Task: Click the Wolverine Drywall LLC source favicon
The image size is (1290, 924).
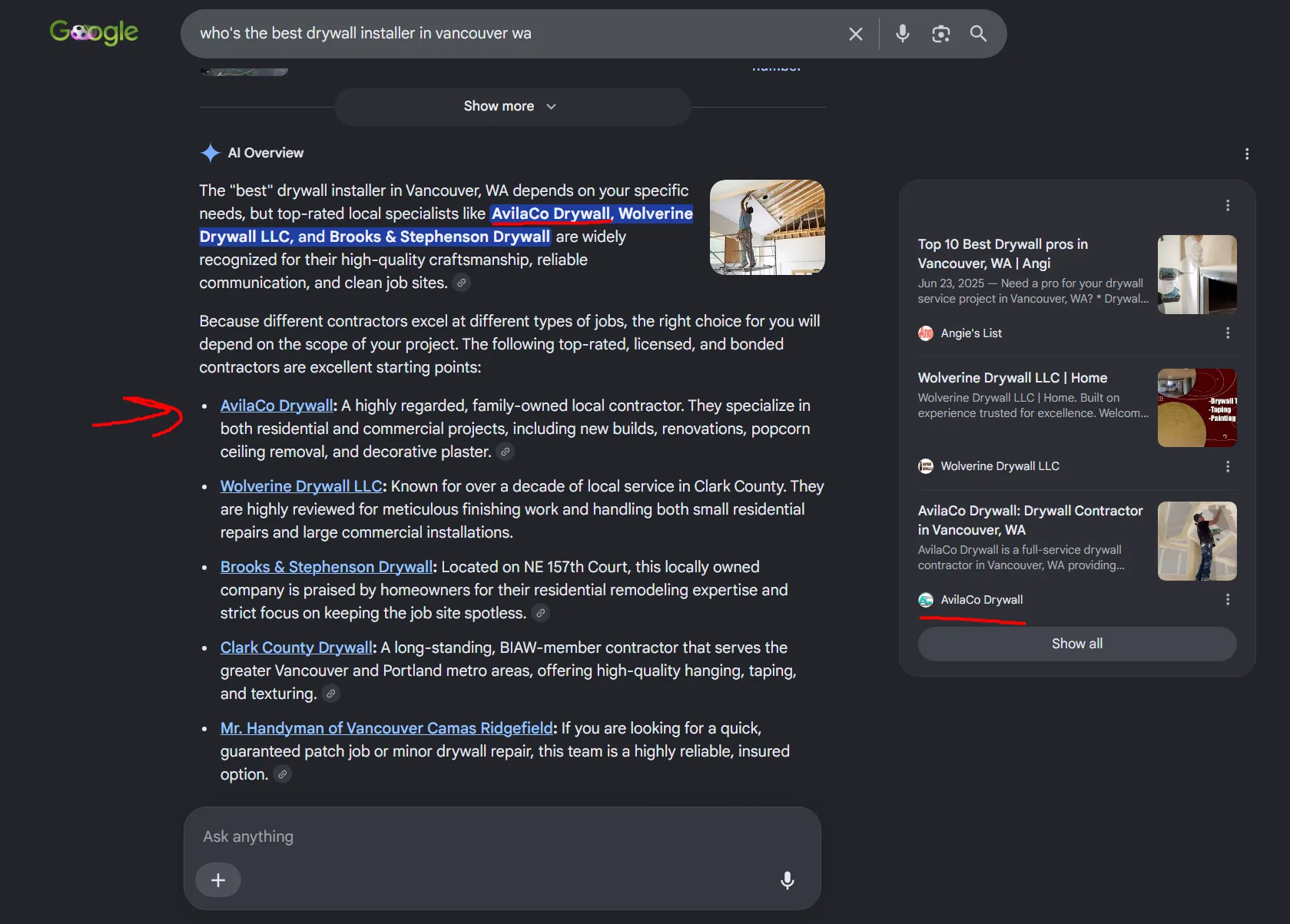Action: (926, 466)
